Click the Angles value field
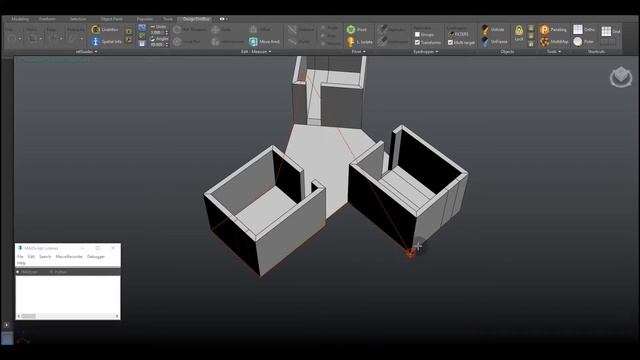 click(x=157, y=44)
